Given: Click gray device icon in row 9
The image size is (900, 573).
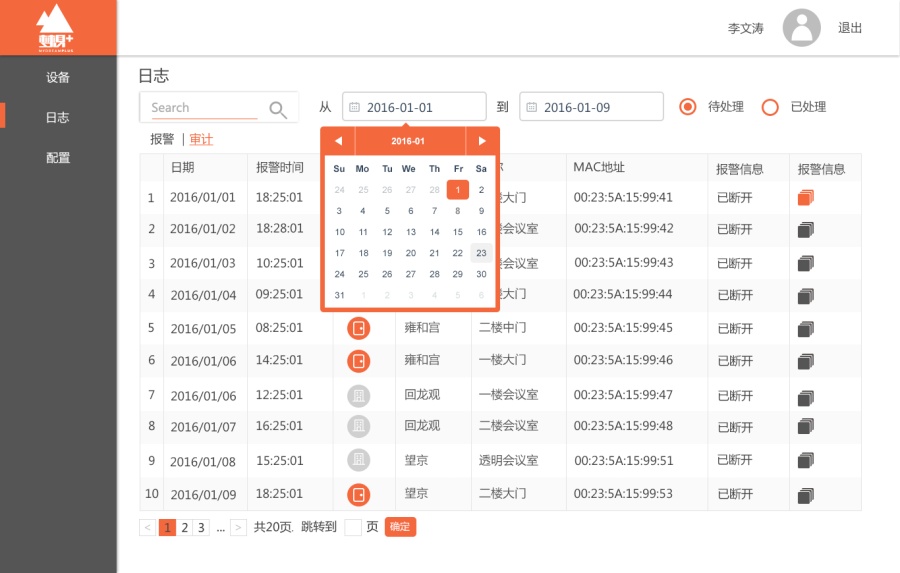Looking at the screenshot, I should [359, 460].
